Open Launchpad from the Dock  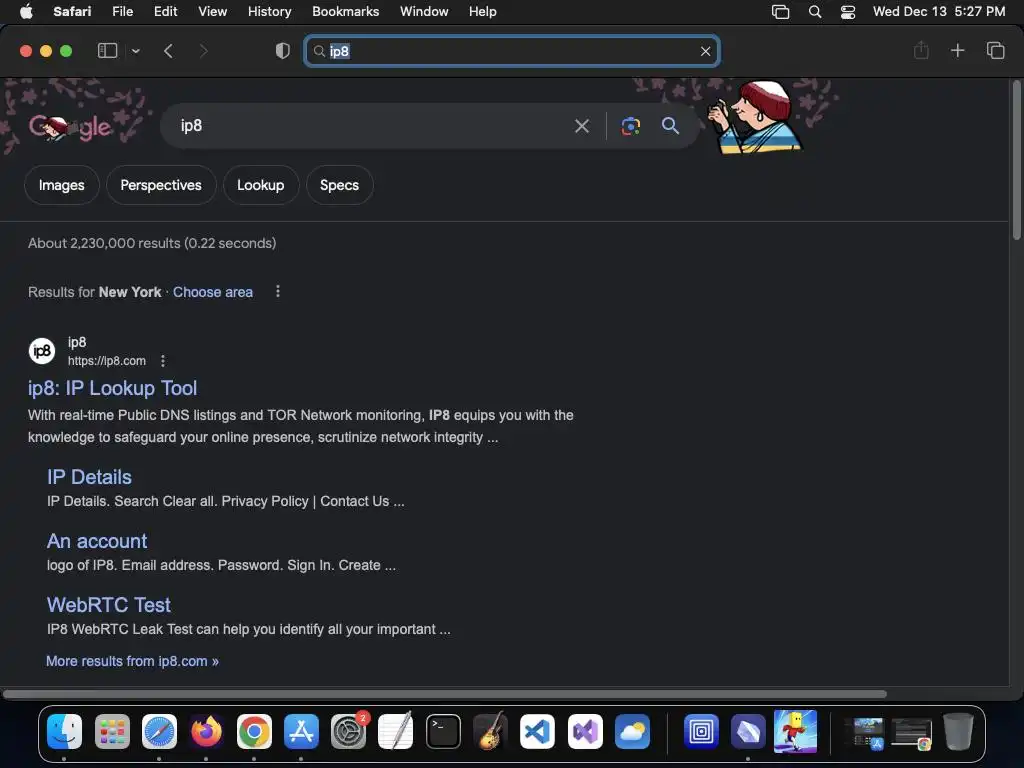(x=112, y=731)
